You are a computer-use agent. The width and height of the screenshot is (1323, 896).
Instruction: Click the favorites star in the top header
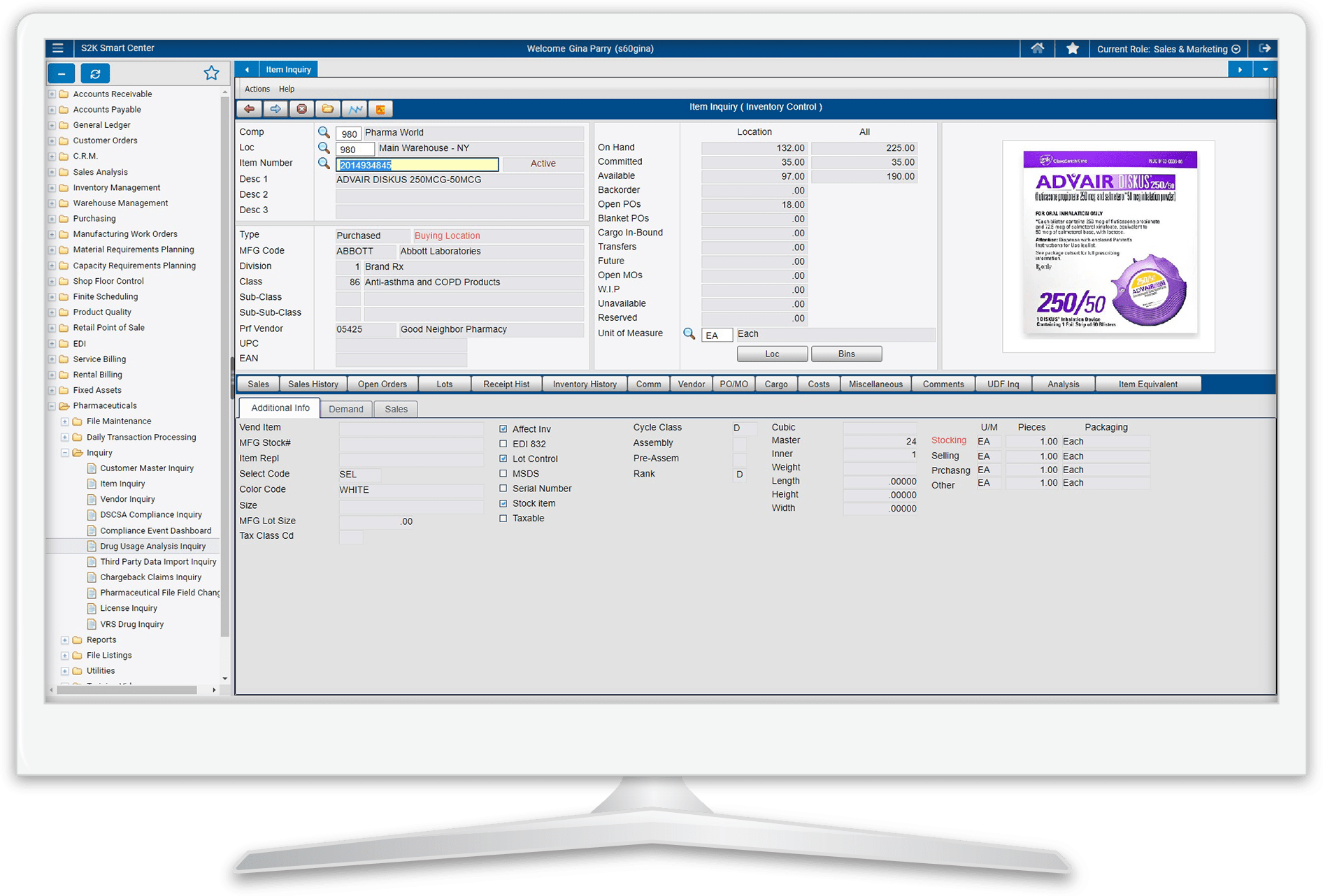(x=1073, y=48)
